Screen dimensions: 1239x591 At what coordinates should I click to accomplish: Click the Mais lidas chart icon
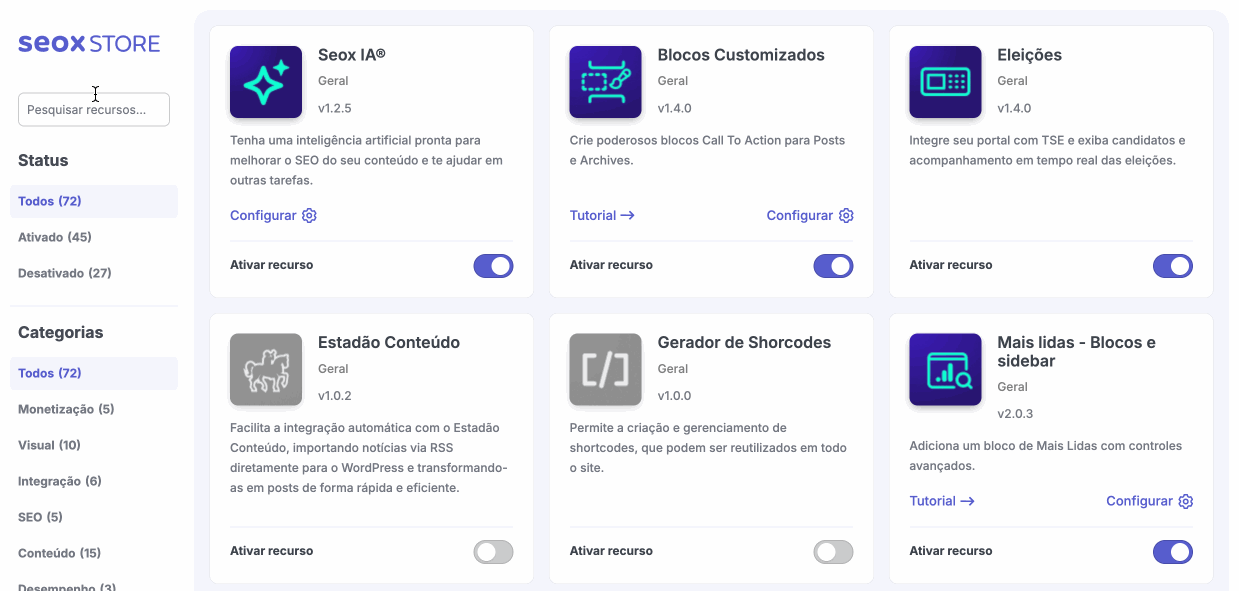945,369
